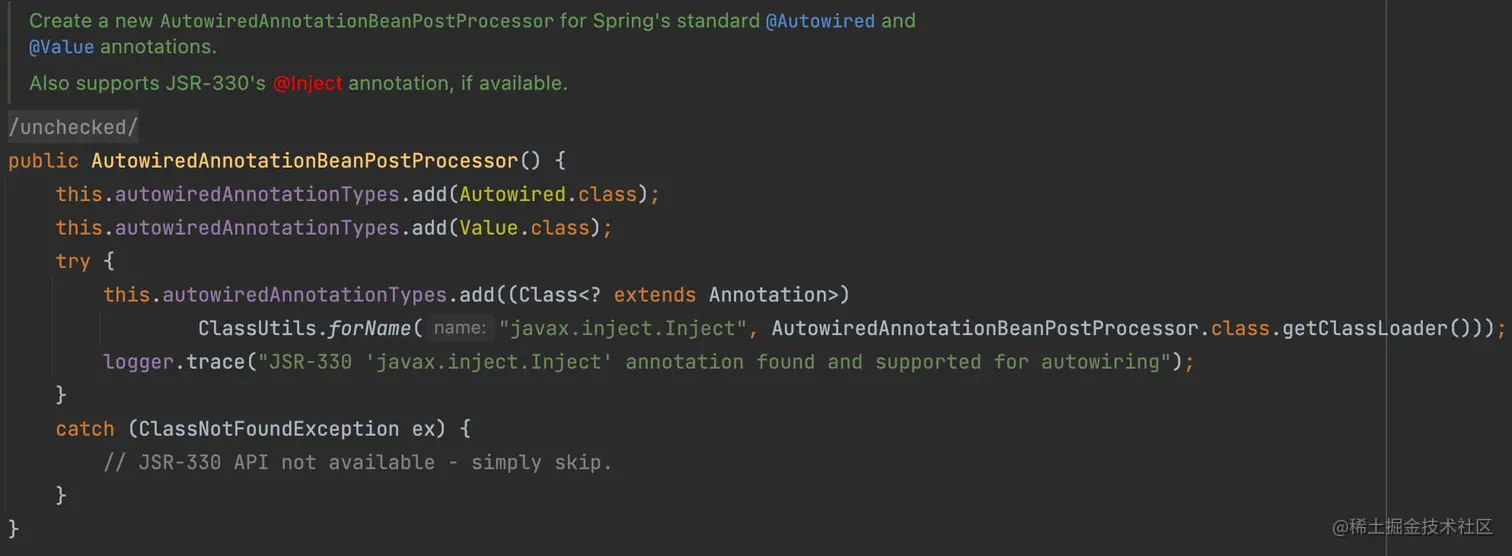Click the name: parameter hint

[x=460, y=328]
